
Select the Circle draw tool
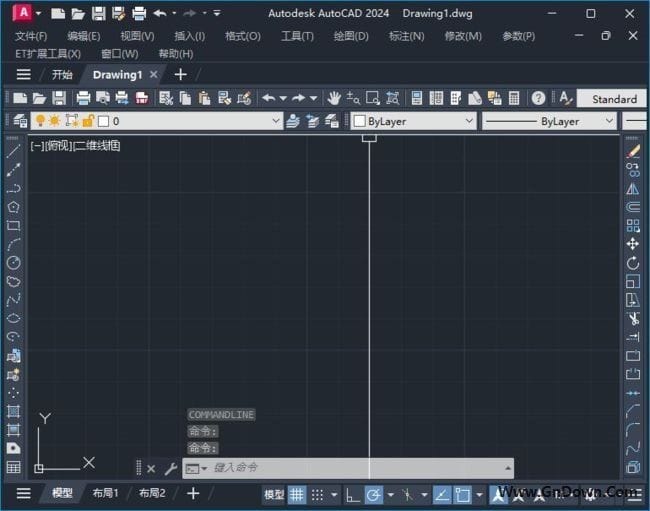coord(13,263)
